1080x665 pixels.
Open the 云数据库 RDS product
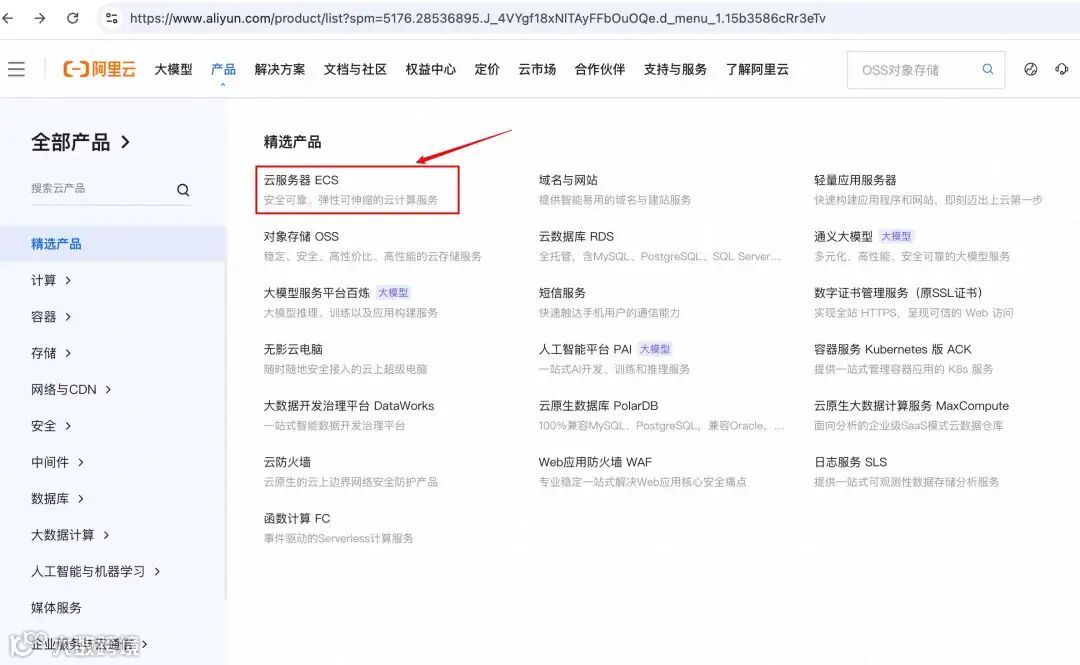click(x=576, y=236)
